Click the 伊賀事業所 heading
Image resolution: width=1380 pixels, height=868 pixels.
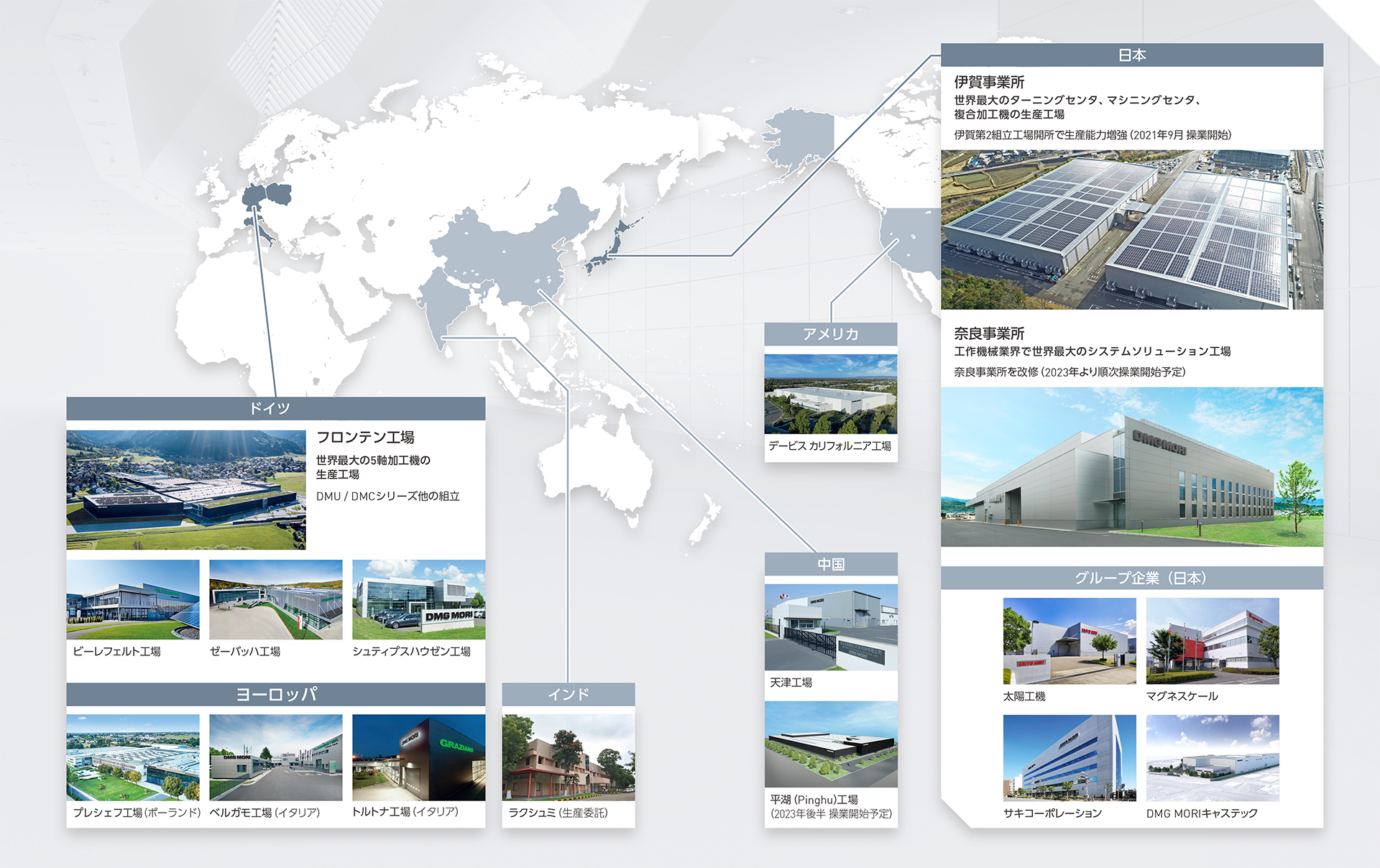point(989,82)
